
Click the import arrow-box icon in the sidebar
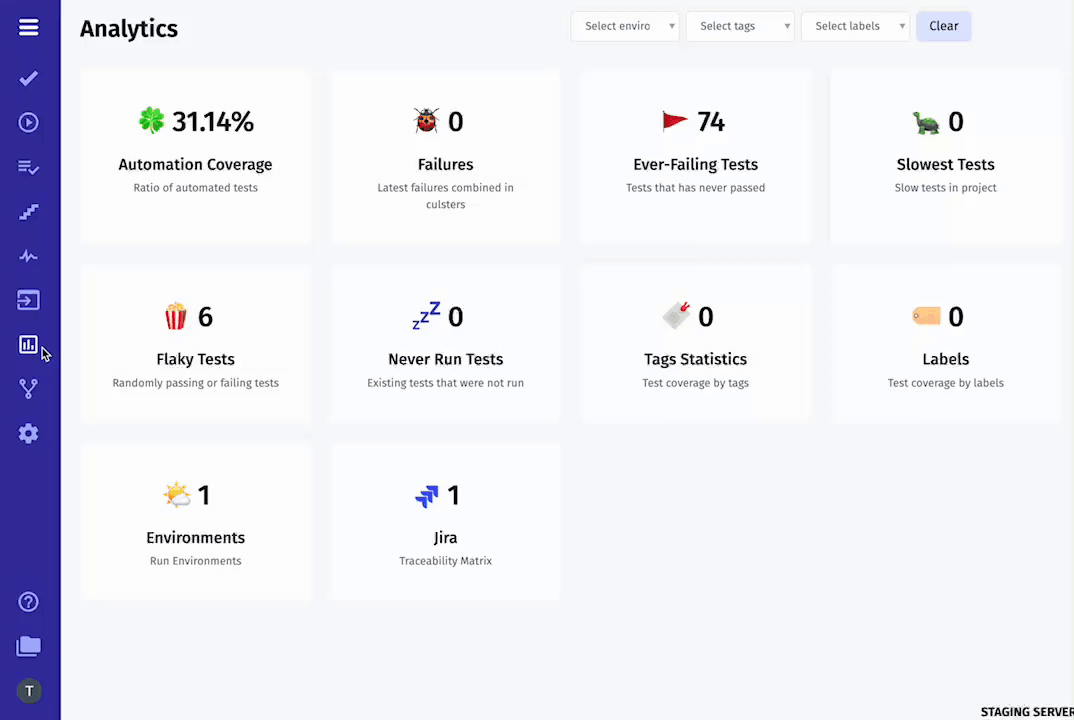[x=28, y=300]
